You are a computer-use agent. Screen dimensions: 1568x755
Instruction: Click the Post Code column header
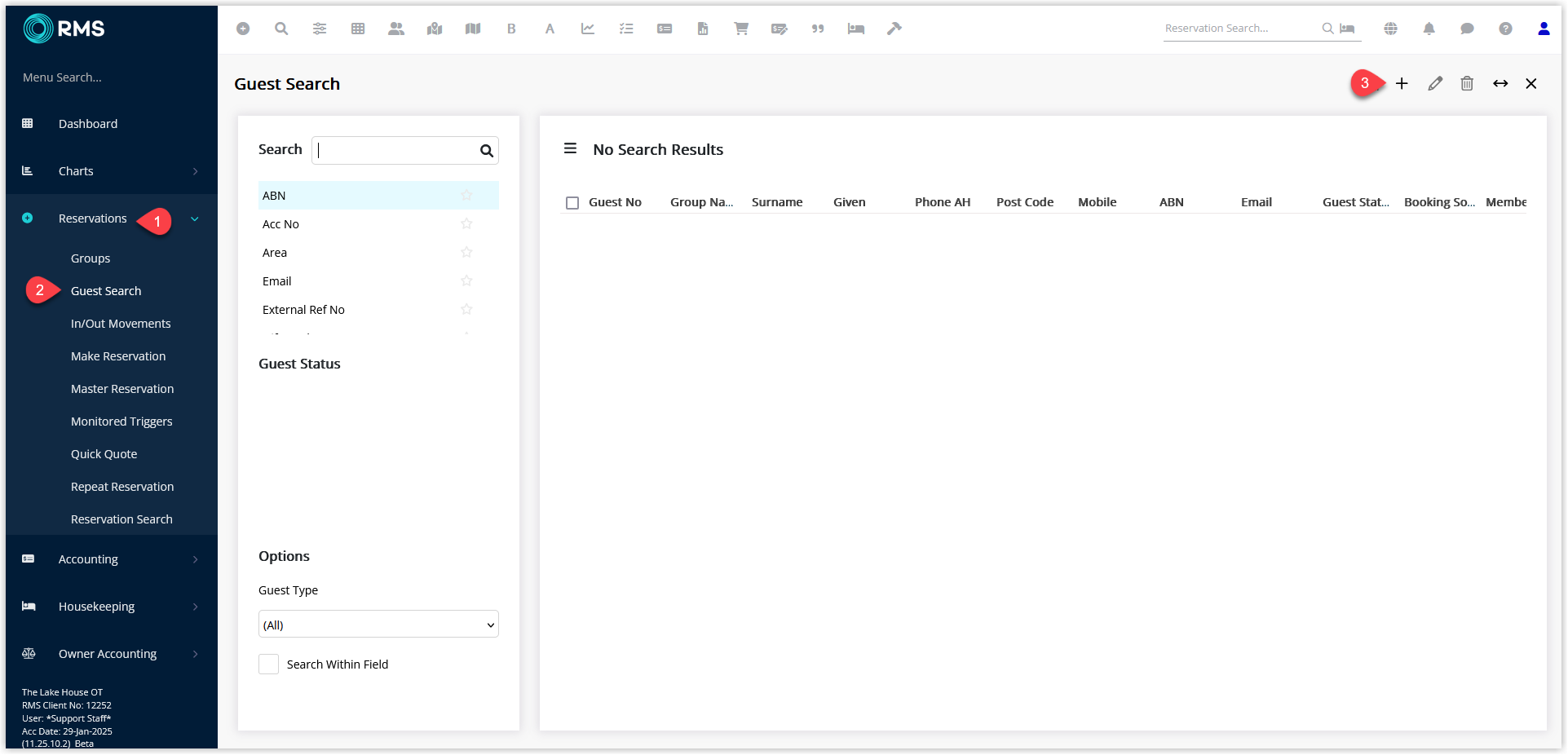tap(1025, 202)
